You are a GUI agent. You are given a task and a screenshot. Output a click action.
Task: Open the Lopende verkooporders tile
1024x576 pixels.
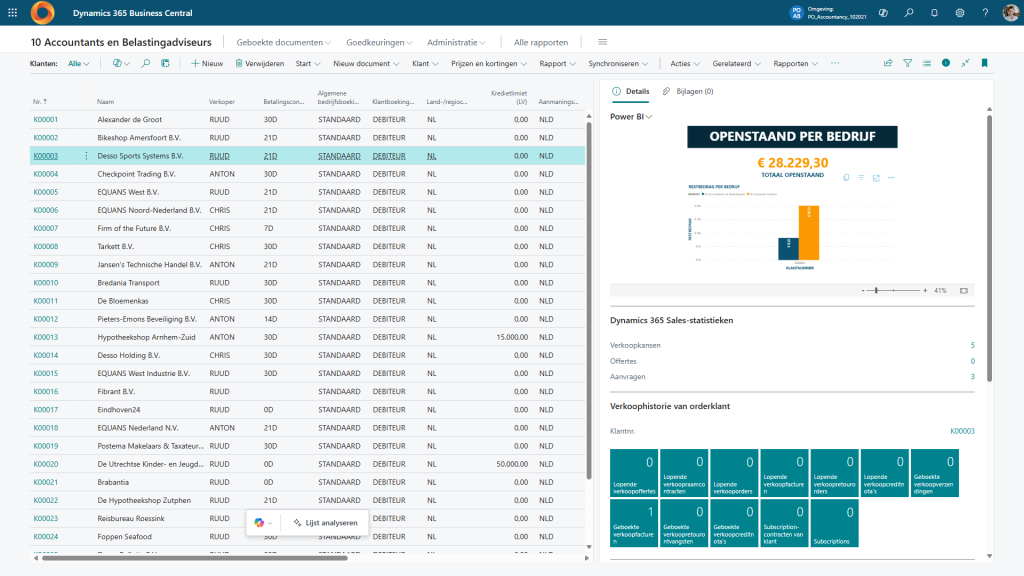734,473
